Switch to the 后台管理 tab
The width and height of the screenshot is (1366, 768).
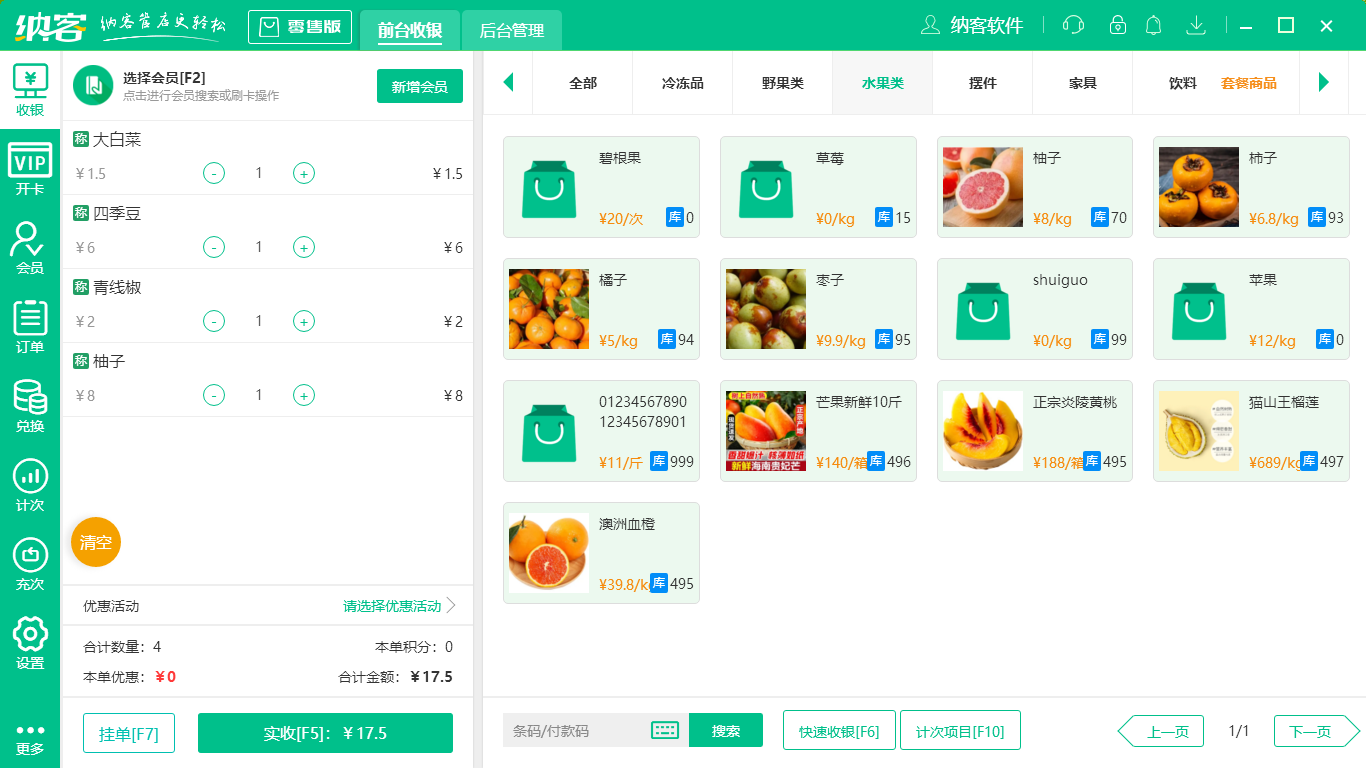pyautogui.click(x=511, y=30)
